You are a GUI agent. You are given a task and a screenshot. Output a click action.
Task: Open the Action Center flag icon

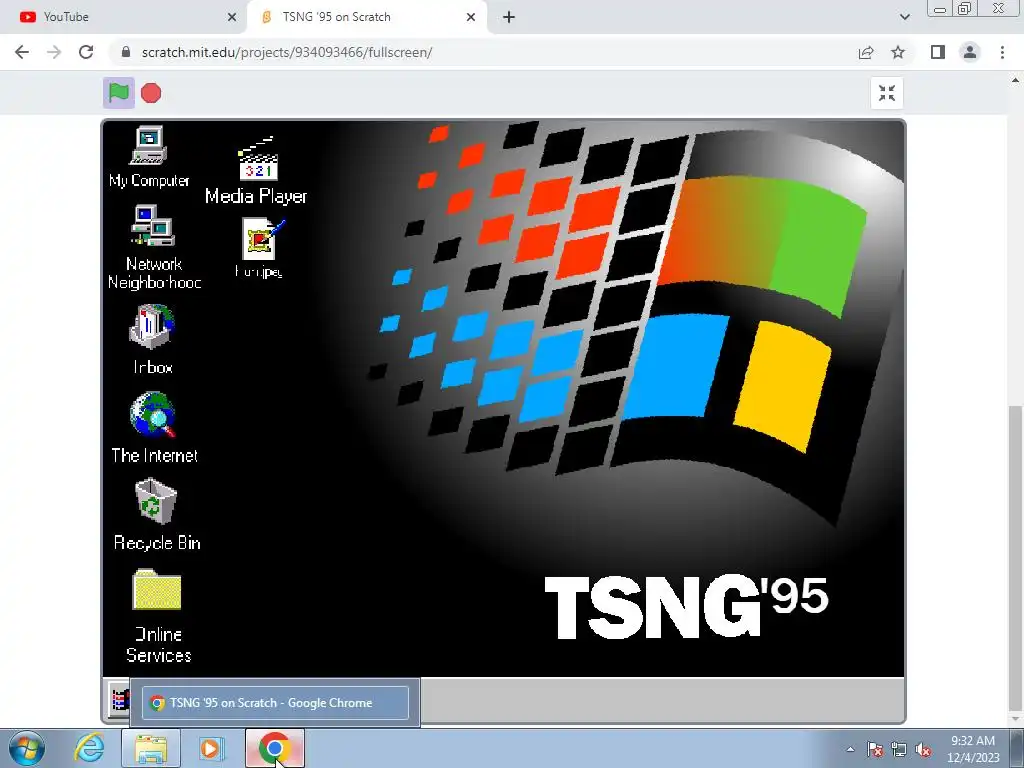(x=875, y=749)
